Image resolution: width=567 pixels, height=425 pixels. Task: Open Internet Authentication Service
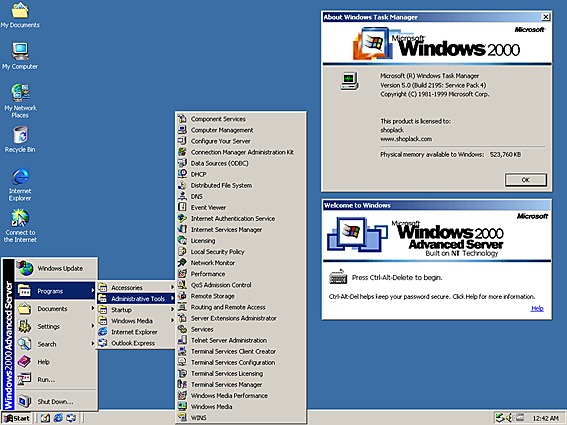pos(241,218)
